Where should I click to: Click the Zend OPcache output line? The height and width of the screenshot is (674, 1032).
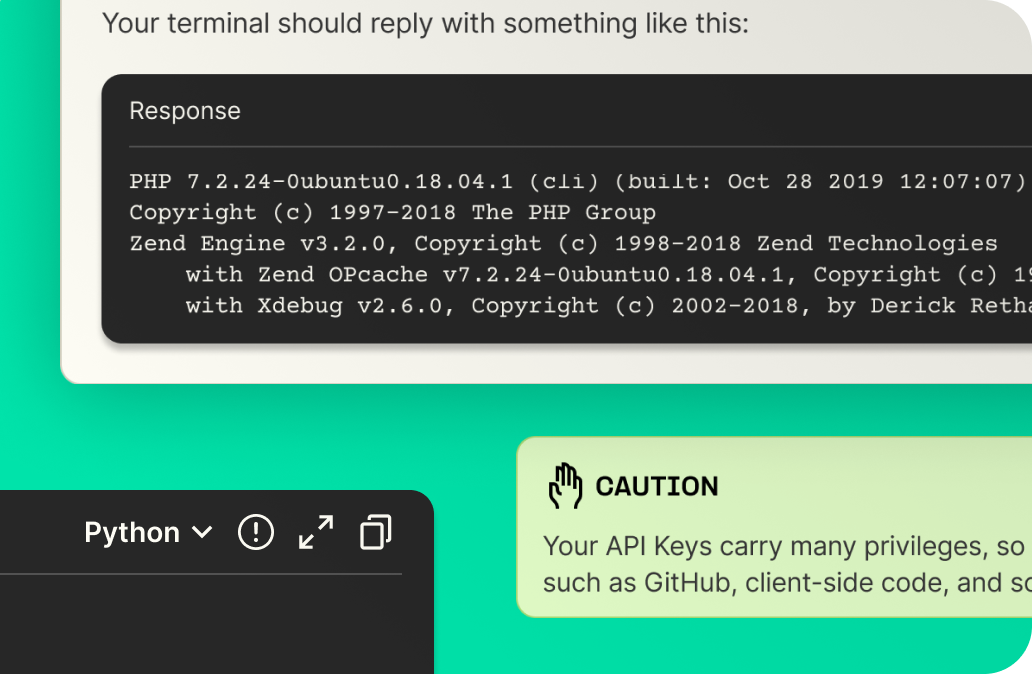pyautogui.click(x=609, y=274)
